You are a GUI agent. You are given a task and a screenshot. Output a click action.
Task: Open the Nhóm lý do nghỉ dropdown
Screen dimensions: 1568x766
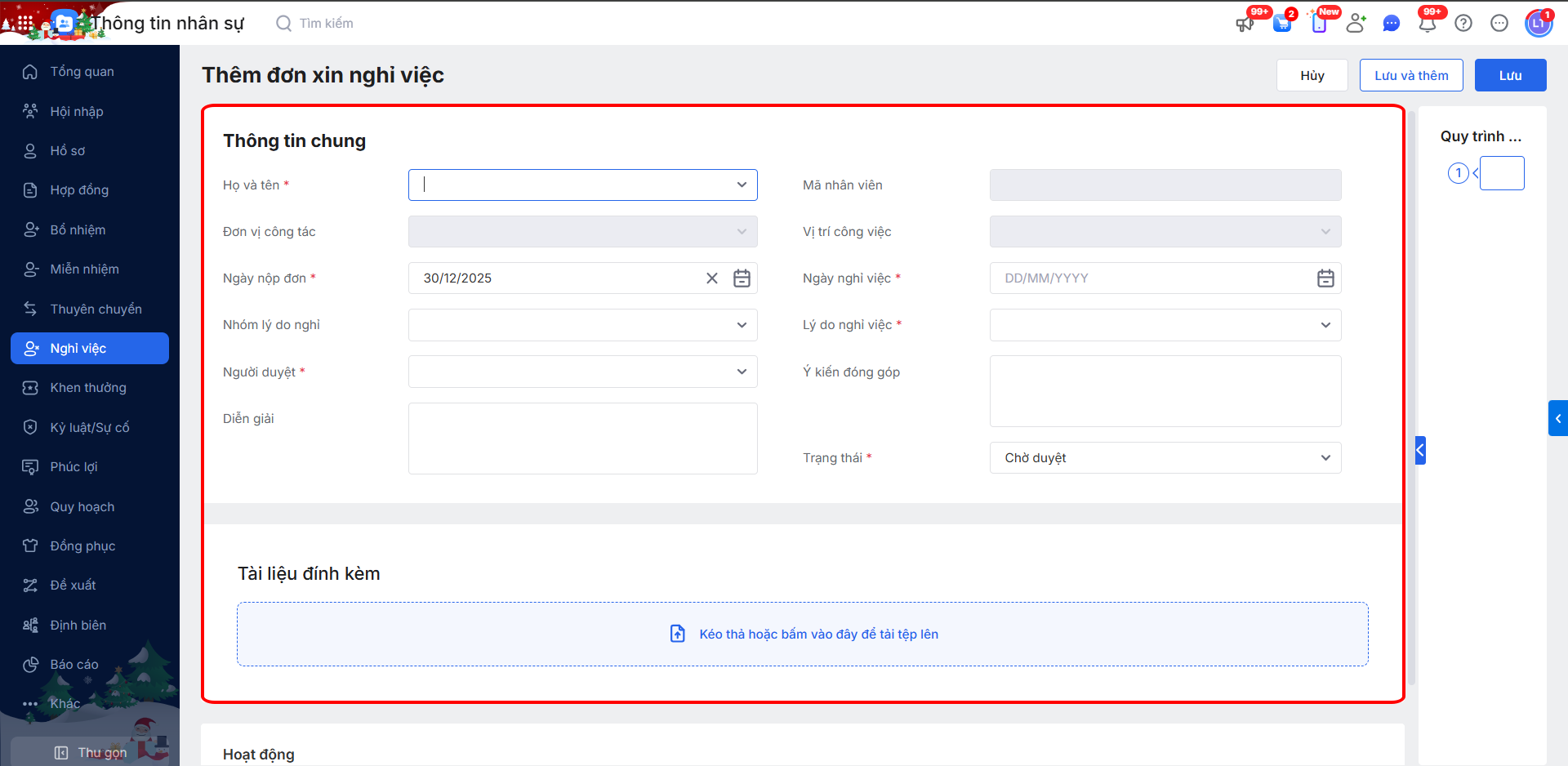(x=742, y=325)
